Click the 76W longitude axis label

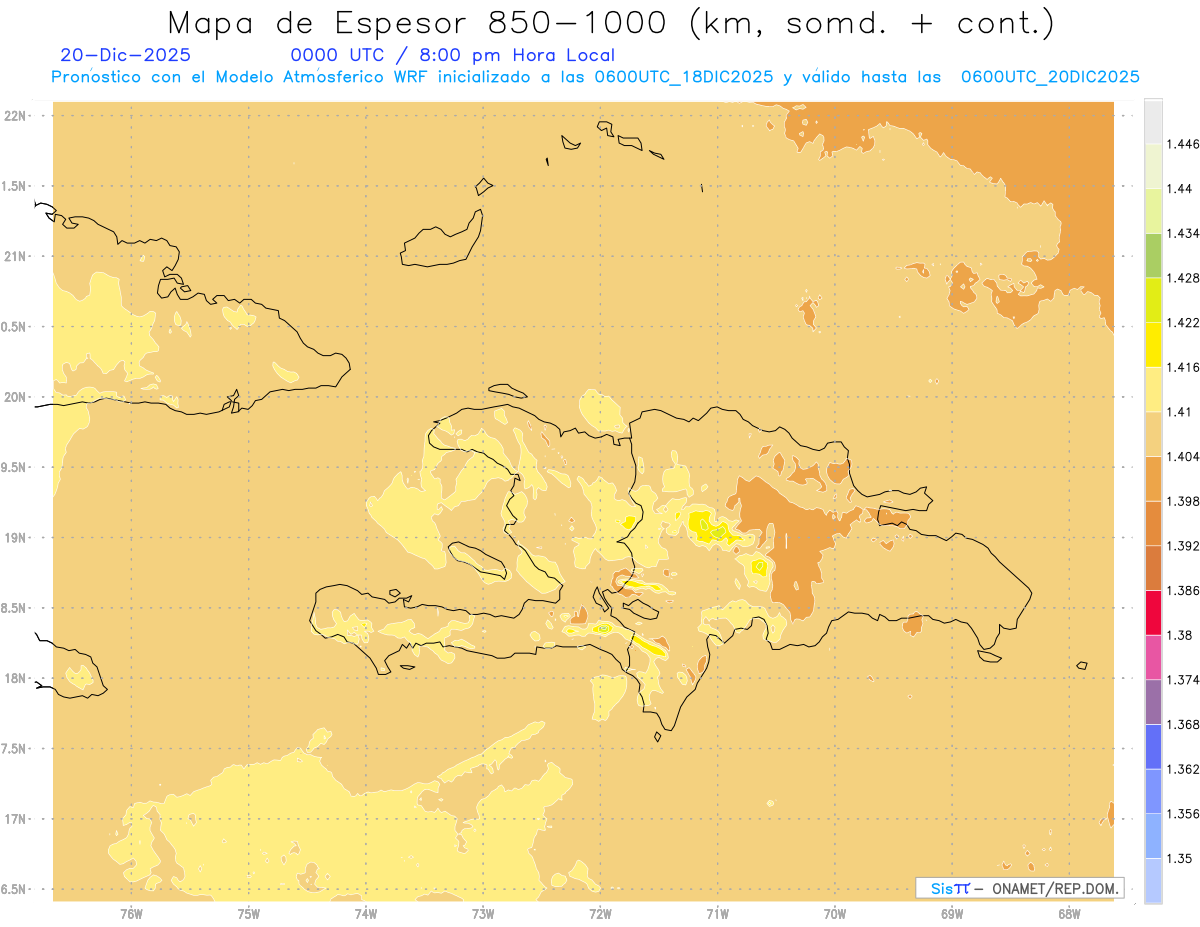(x=131, y=914)
